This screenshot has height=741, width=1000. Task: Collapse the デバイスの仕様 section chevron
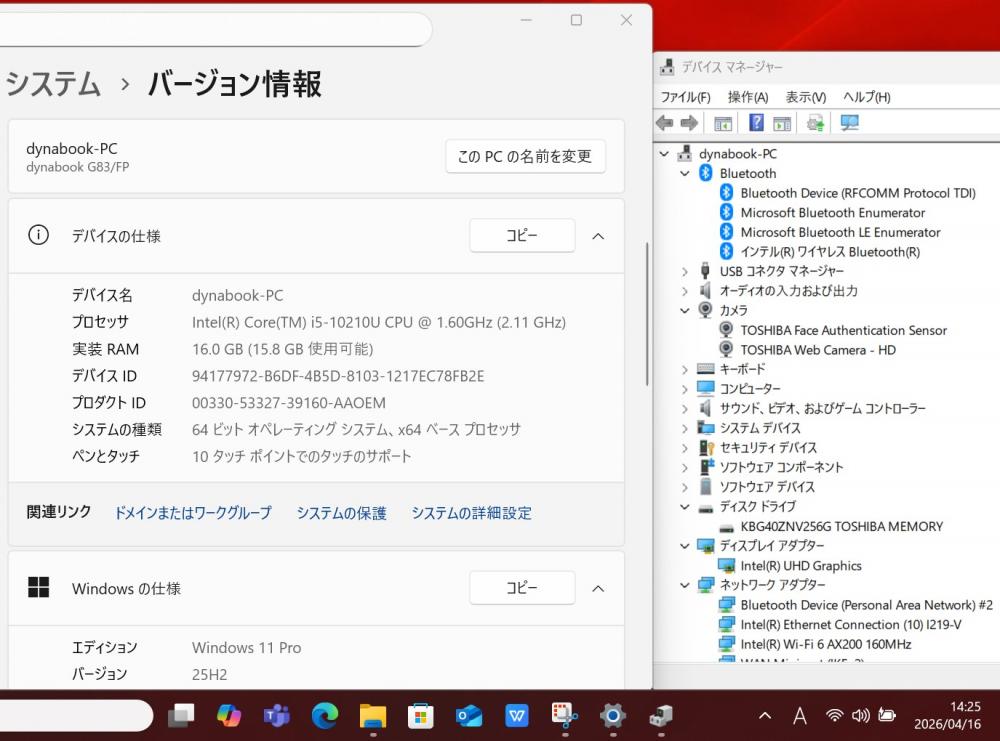click(x=598, y=236)
